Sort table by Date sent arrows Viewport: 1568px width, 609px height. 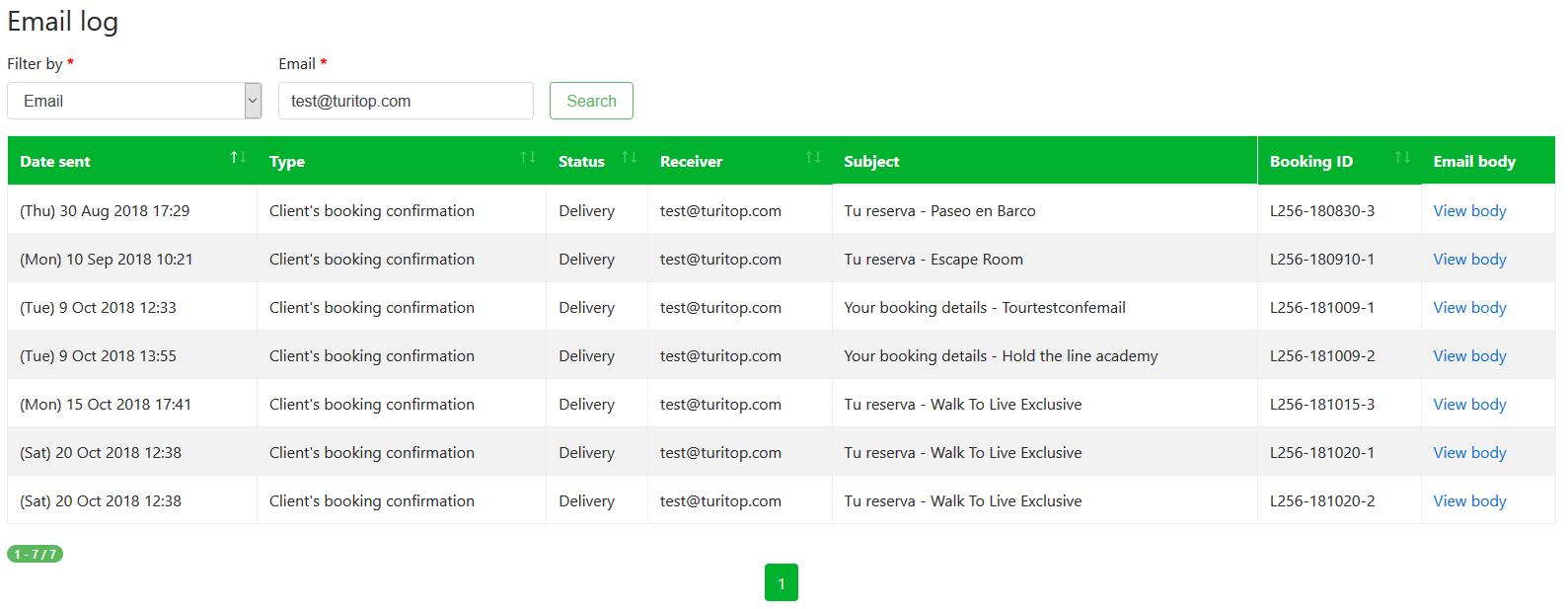pos(238,158)
